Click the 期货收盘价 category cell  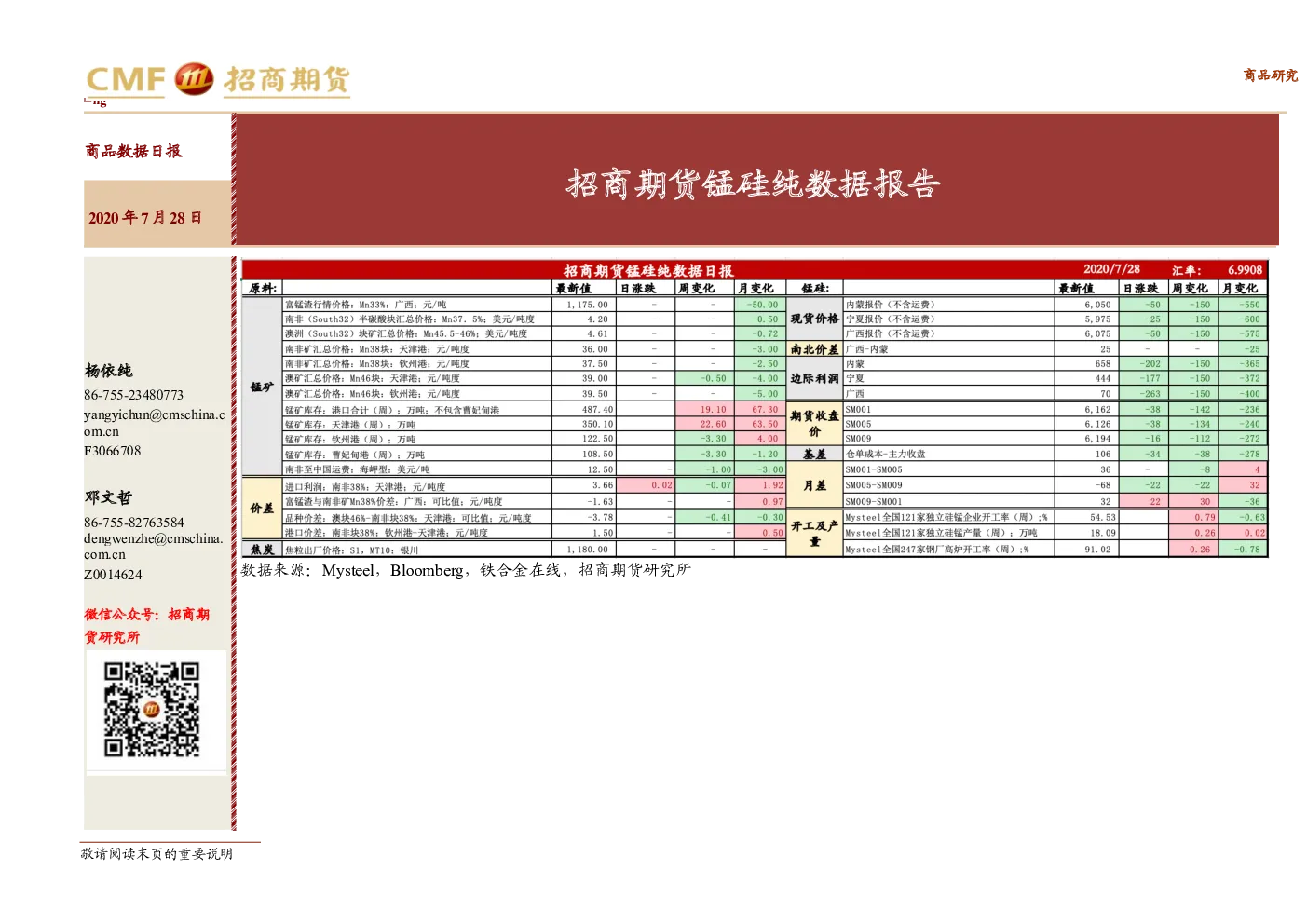pyautogui.click(x=815, y=424)
